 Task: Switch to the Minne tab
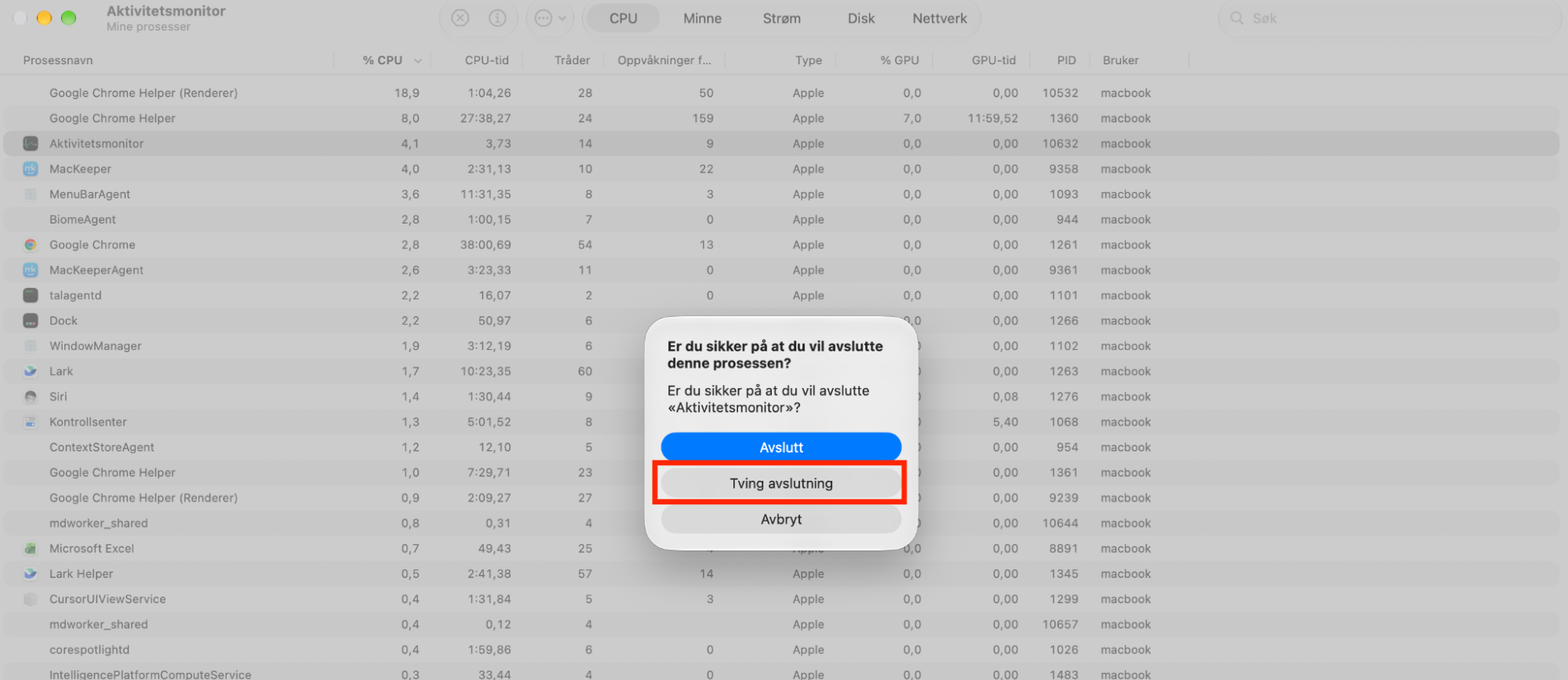click(x=702, y=18)
